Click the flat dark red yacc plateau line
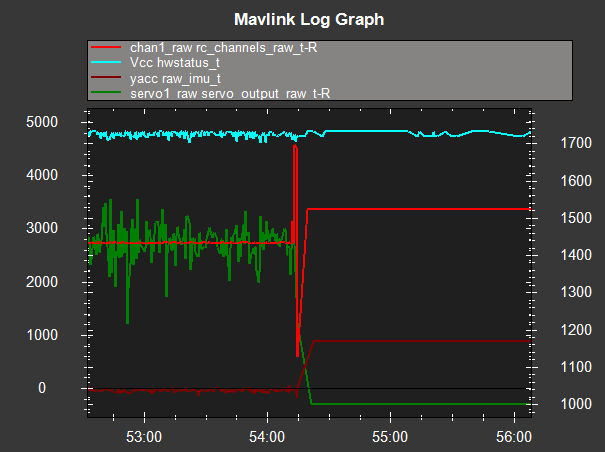The image size is (605, 452). (x=422, y=341)
